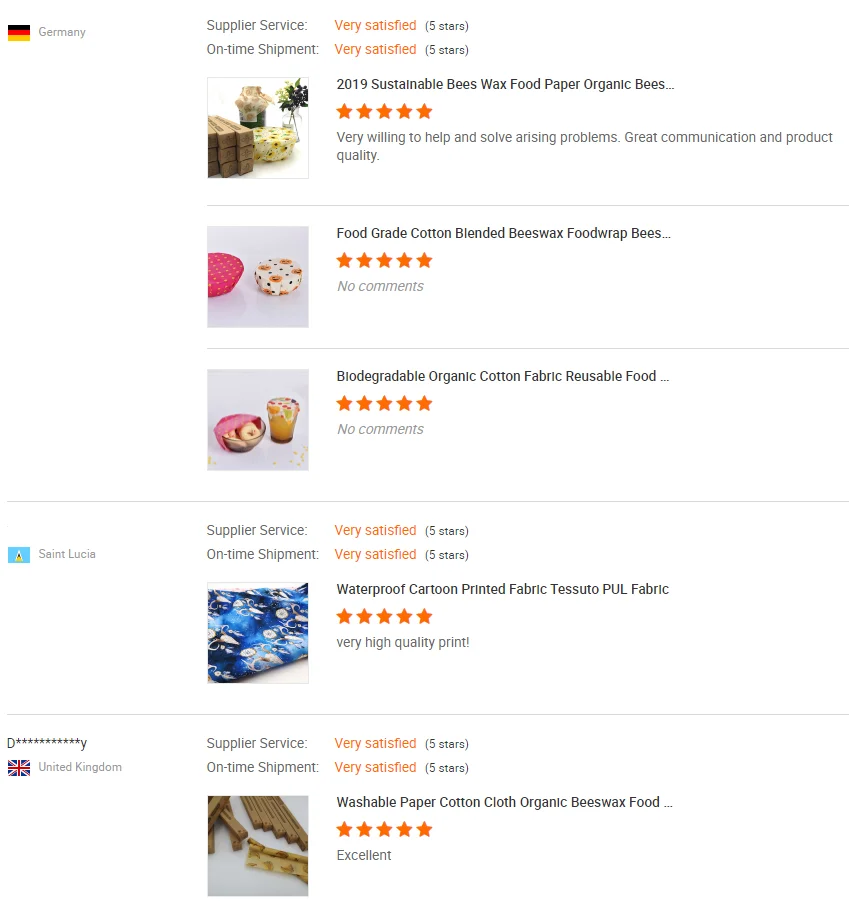Open Washable Paper Cotton Cloth Organic Beeswax link
The width and height of the screenshot is (849, 901).
tap(504, 803)
